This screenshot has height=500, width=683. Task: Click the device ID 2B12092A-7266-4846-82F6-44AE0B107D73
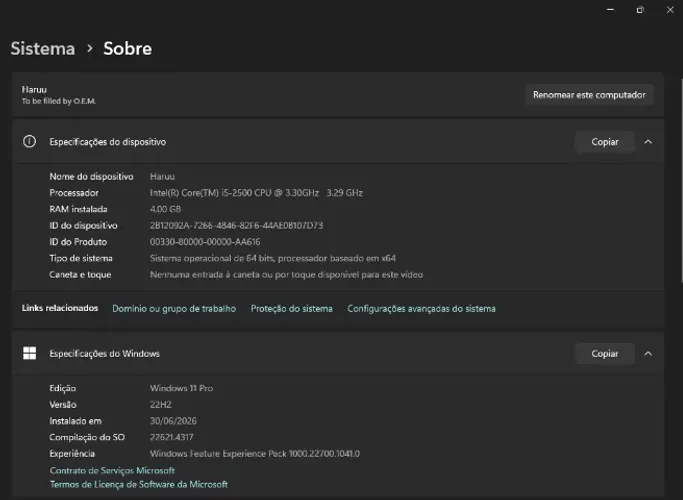[x=237, y=225]
